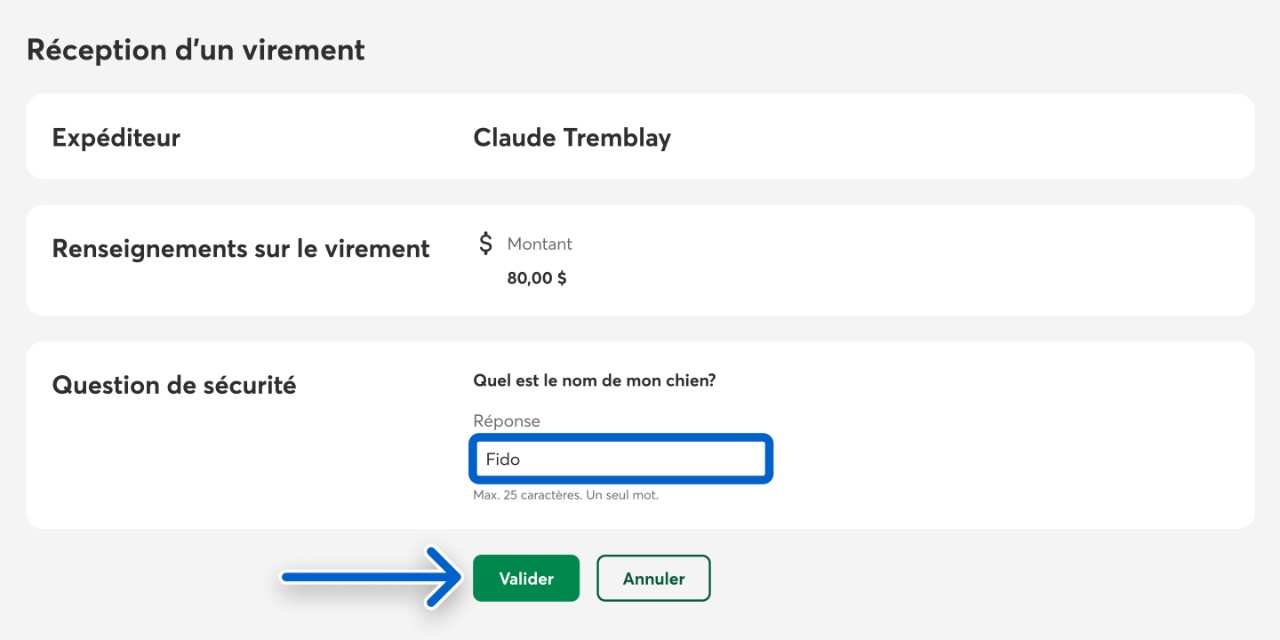The width and height of the screenshot is (1280, 640).
Task: Select the "Réception d'un virement" heading
Action: pos(195,50)
